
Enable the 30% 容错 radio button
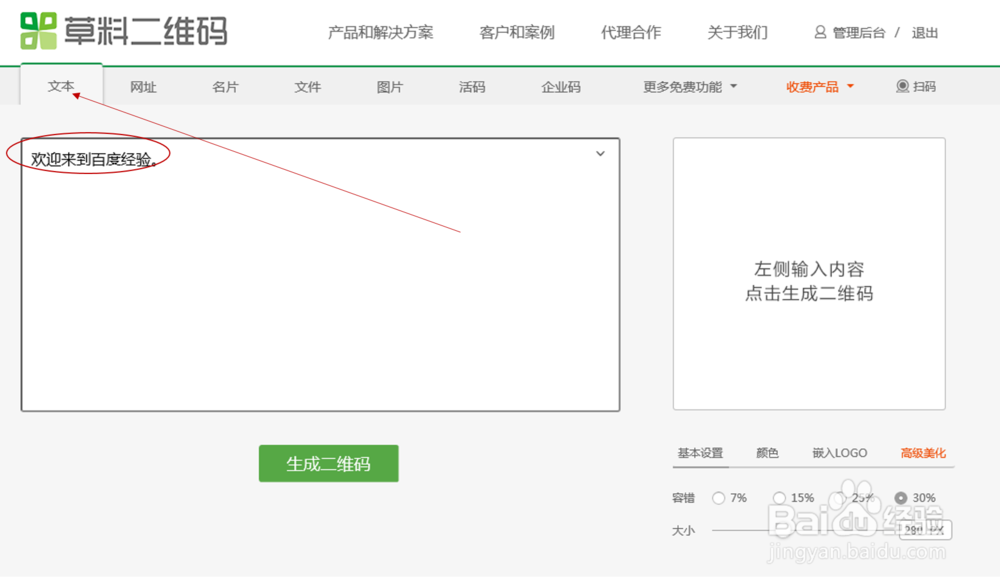pos(899,497)
